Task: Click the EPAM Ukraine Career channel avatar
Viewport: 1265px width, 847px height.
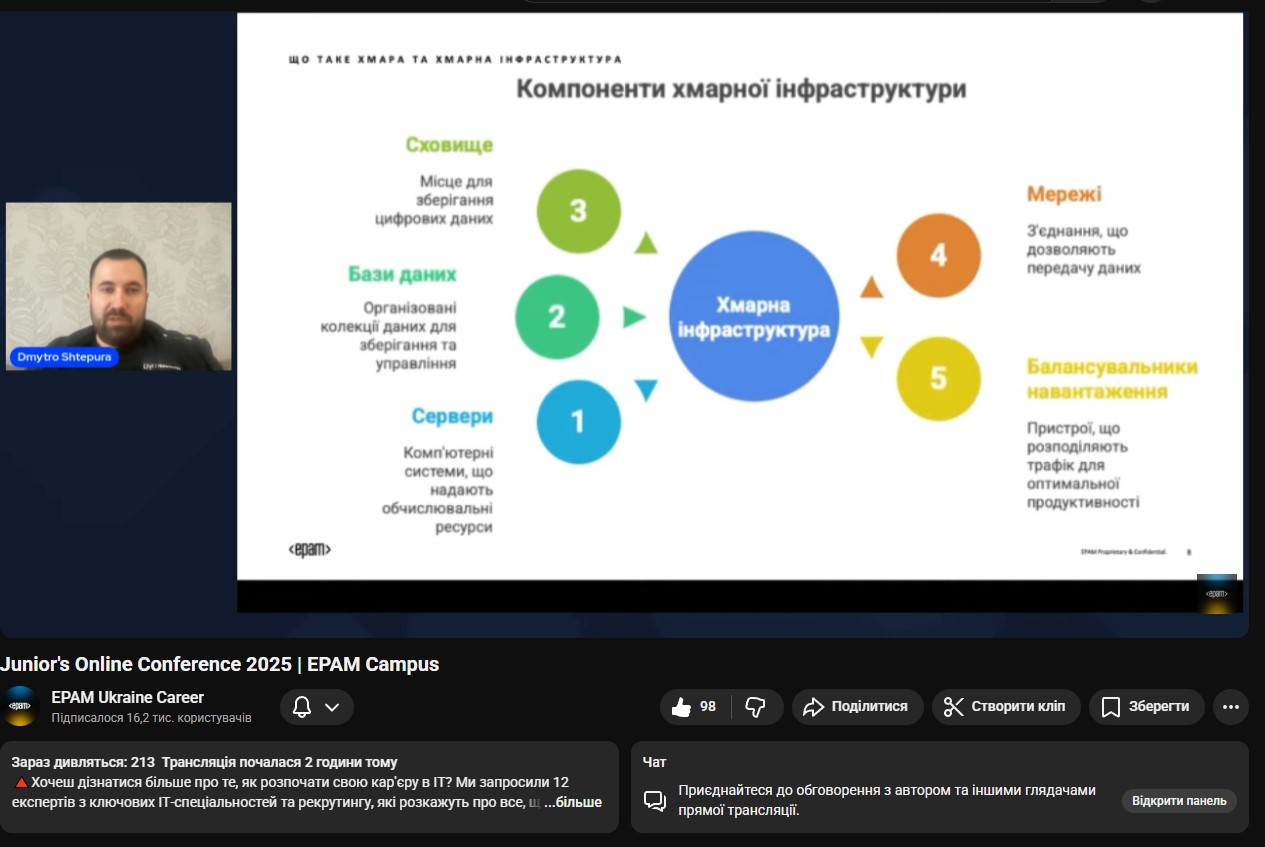Action: [x=21, y=706]
